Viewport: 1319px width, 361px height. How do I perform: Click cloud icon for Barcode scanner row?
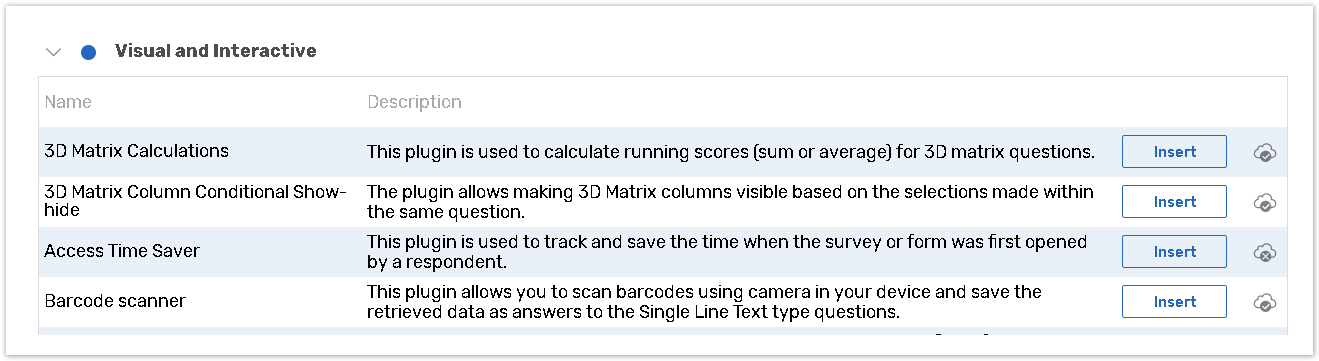pyautogui.click(x=1265, y=302)
